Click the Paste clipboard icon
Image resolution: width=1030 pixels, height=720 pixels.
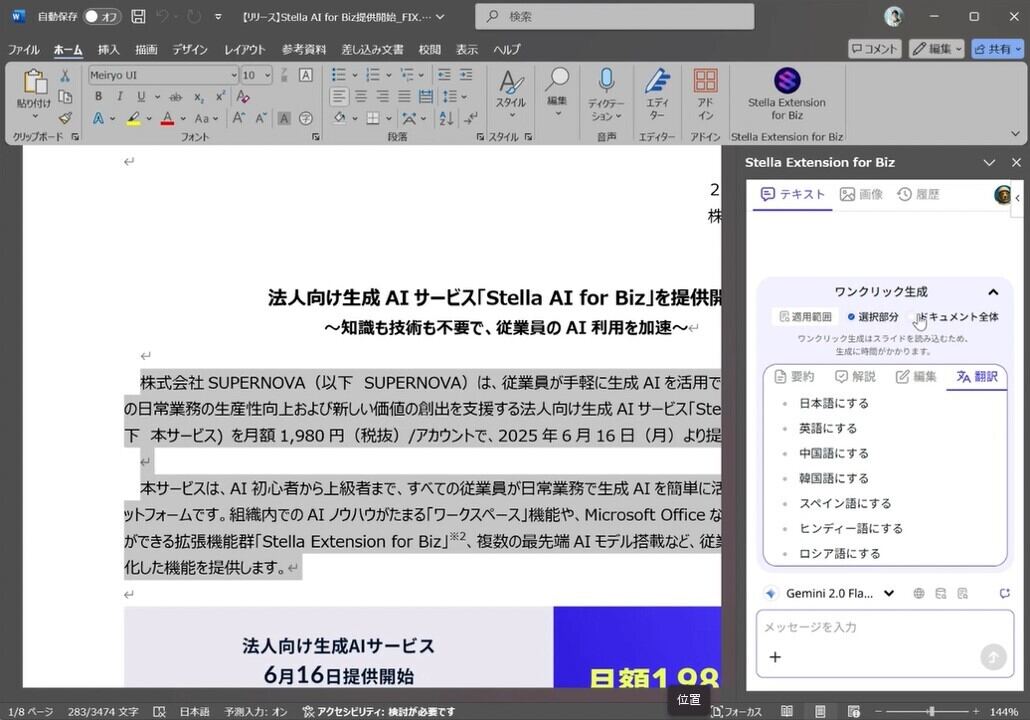point(35,82)
